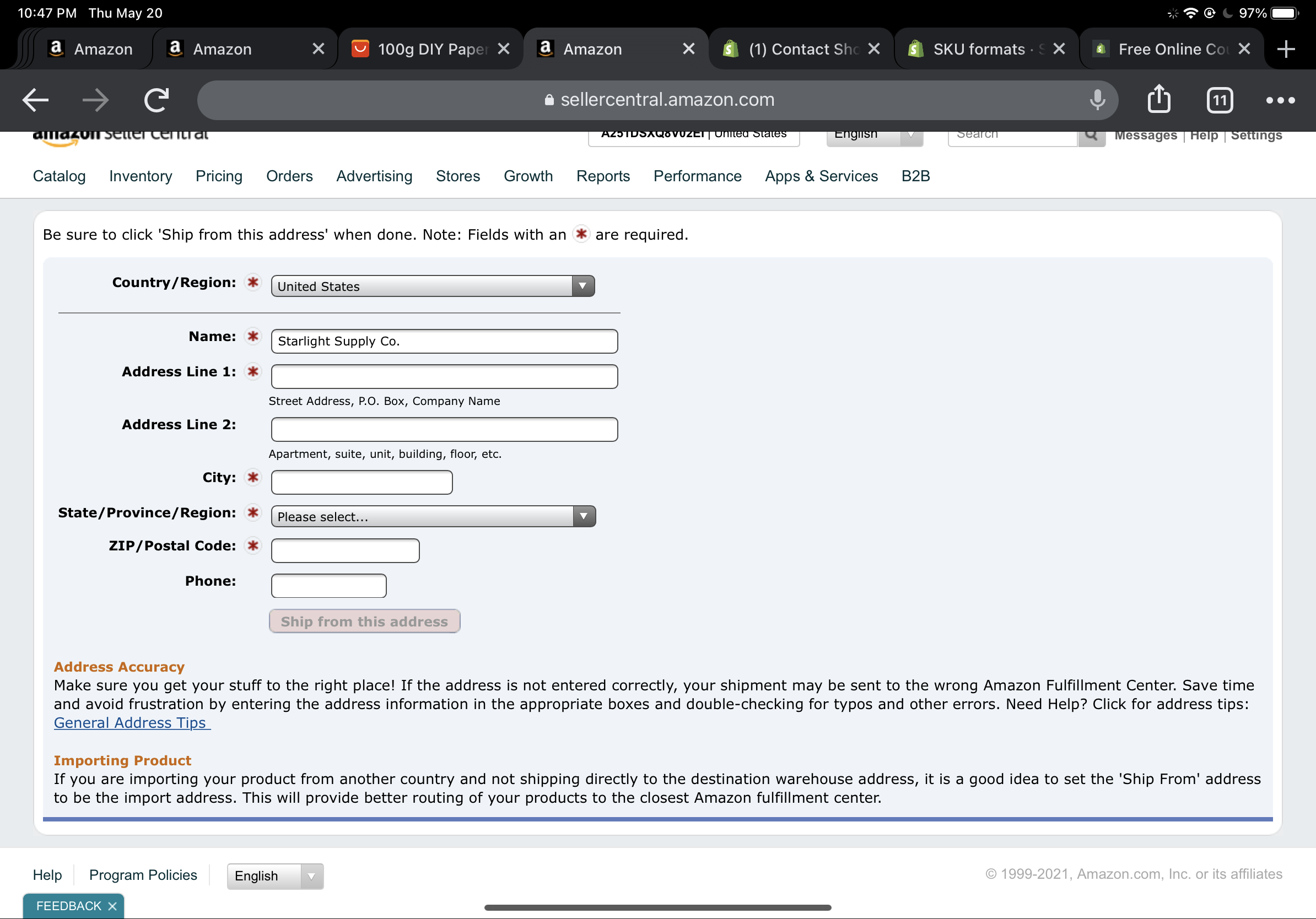Open the Reports menu
Viewport: 1316px width, 919px height.
click(602, 176)
